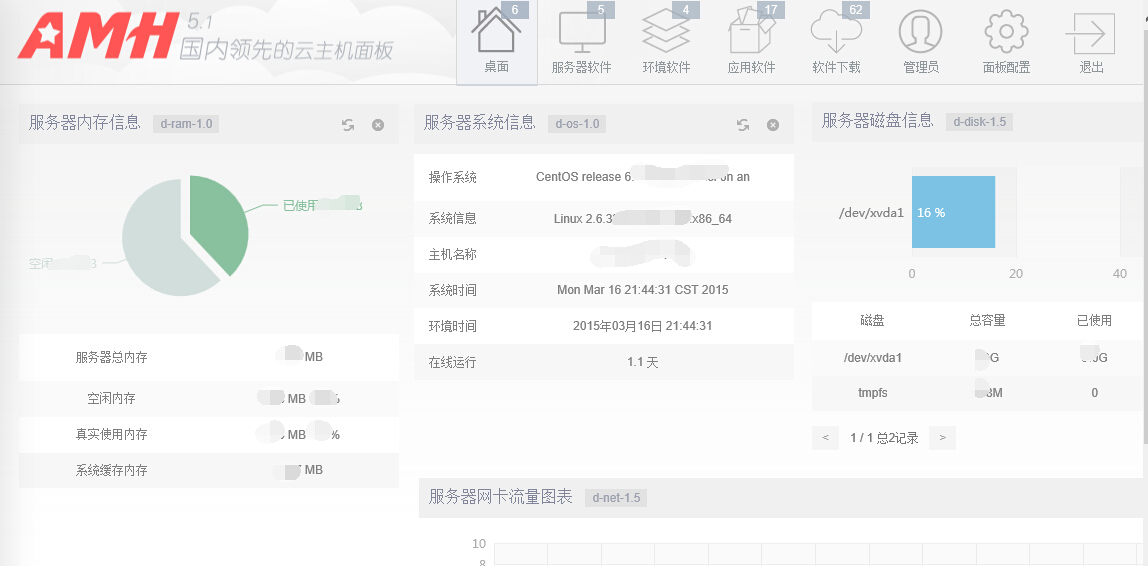
Task: Close the 服务器系统信息 panel
Action: coord(773,125)
